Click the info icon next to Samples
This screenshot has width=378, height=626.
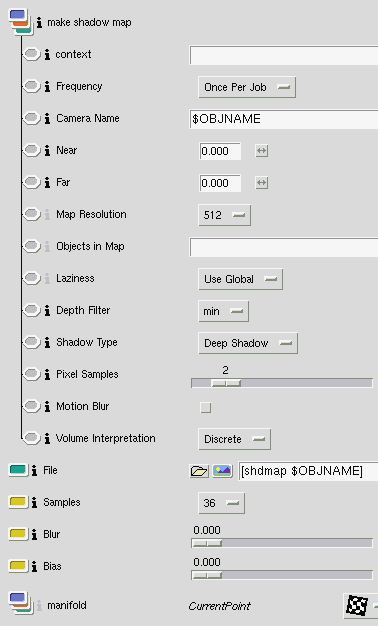(34, 502)
